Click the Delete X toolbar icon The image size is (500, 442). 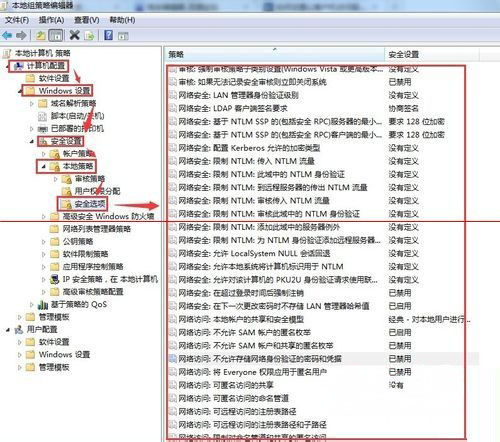[75, 35]
